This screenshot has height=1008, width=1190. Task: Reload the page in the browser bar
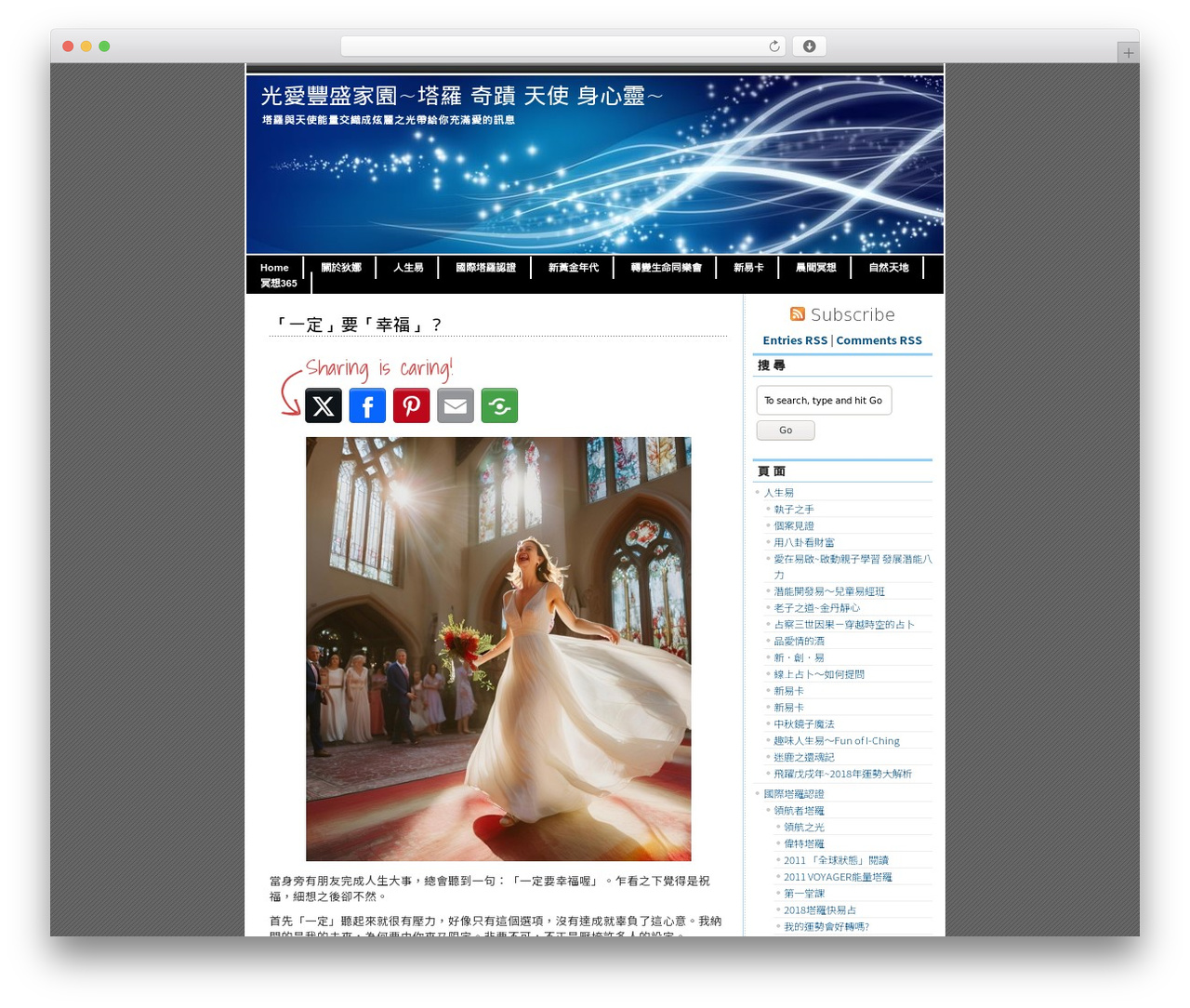(773, 46)
